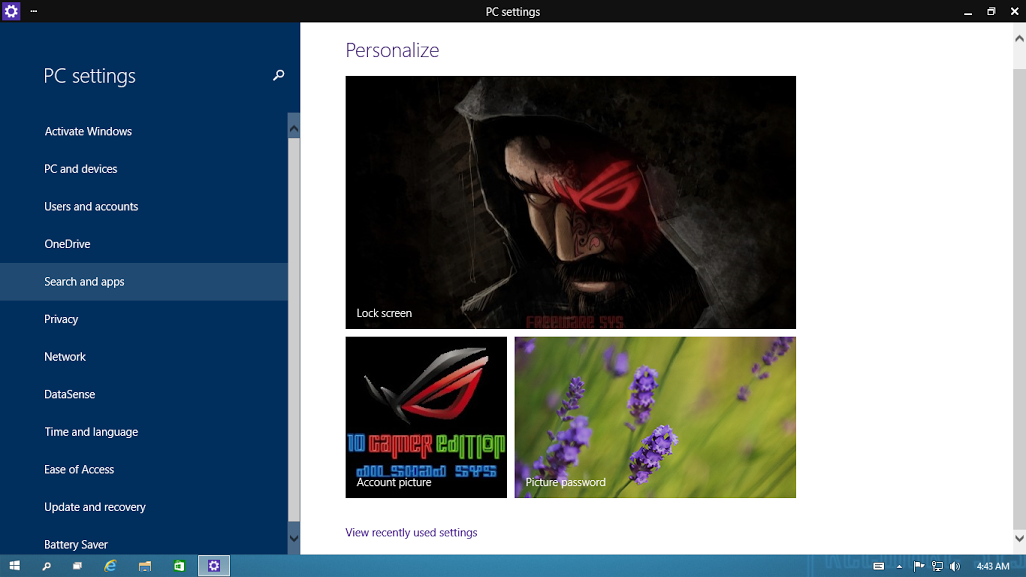Open File Explorer from taskbar
This screenshot has width=1026, height=577.
point(145,566)
